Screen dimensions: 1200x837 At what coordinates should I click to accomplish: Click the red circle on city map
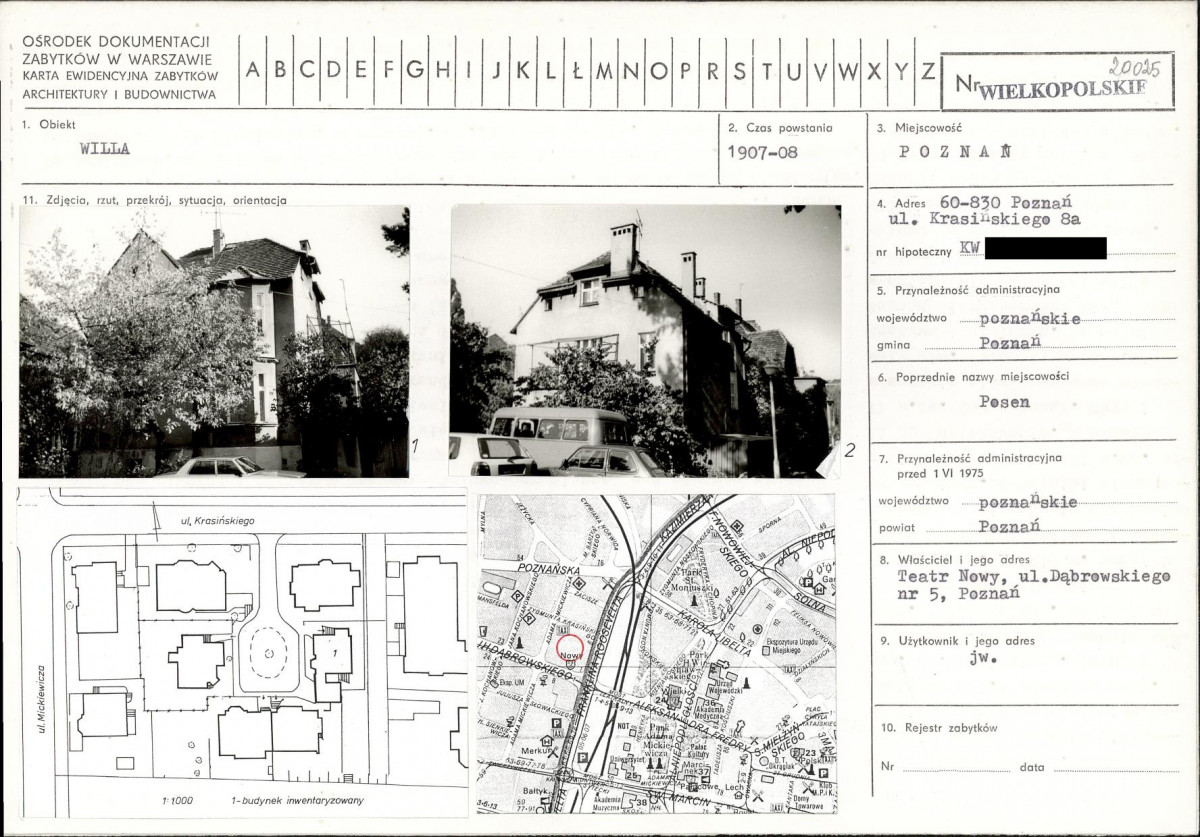(569, 648)
